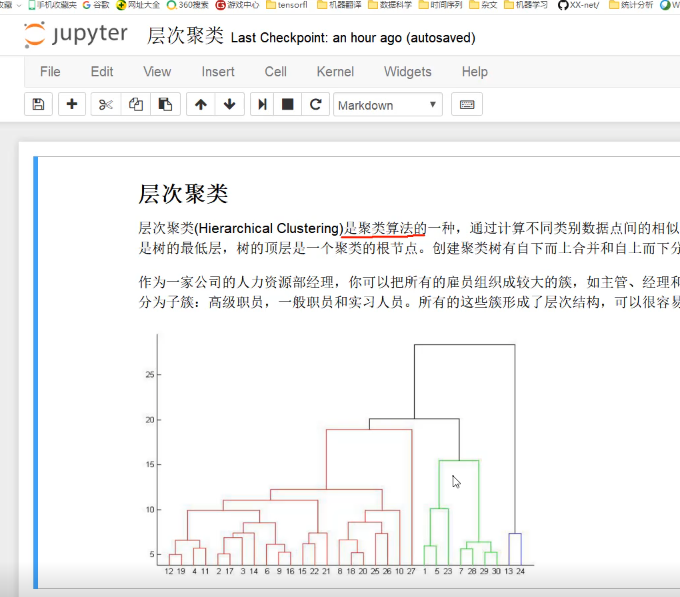Move the selected cell up
The height and width of the screenshot is (597, 680).
click(x=201, y=105)
